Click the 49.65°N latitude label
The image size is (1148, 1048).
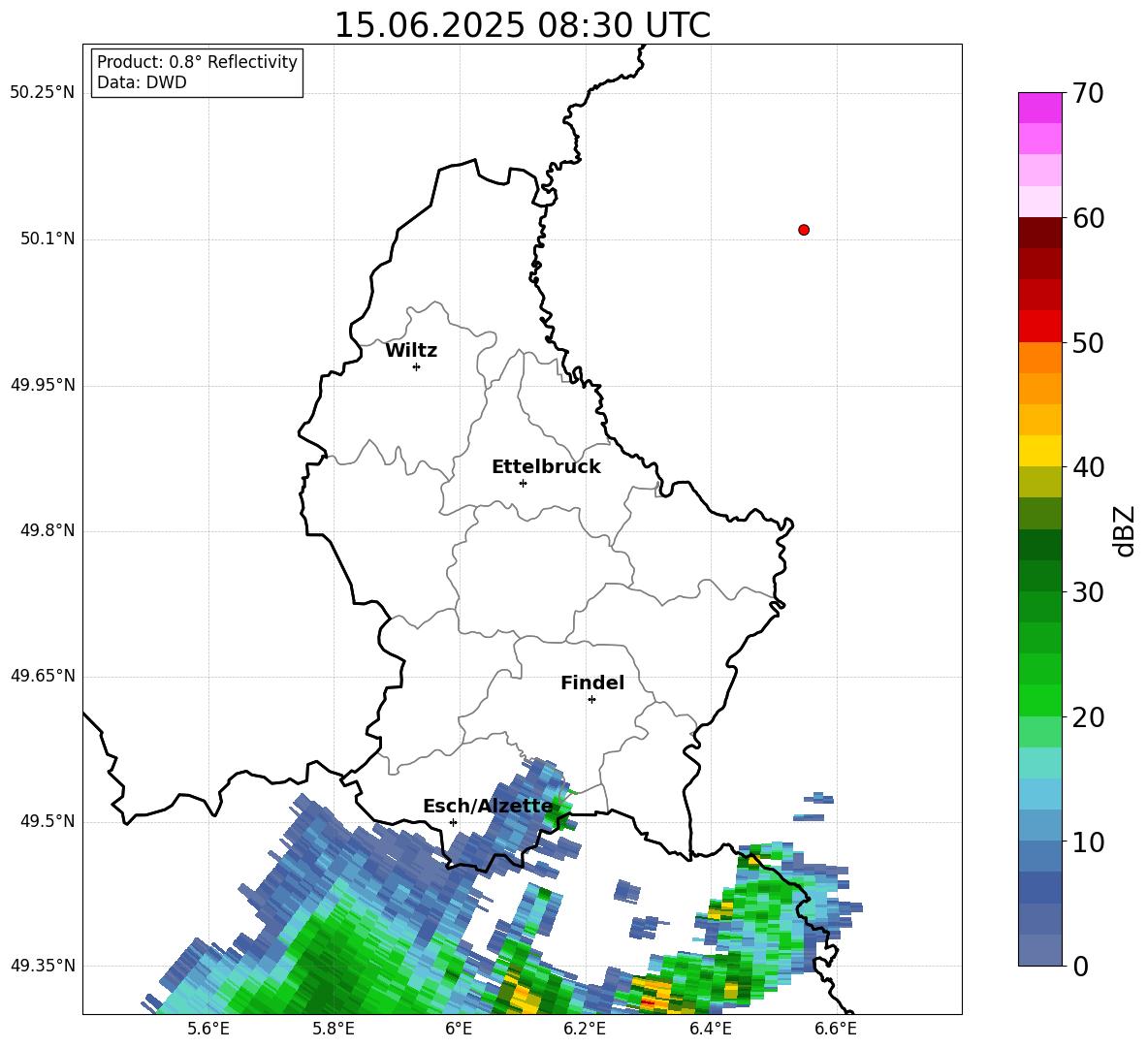pyautogui.click(x=43, y=676)
